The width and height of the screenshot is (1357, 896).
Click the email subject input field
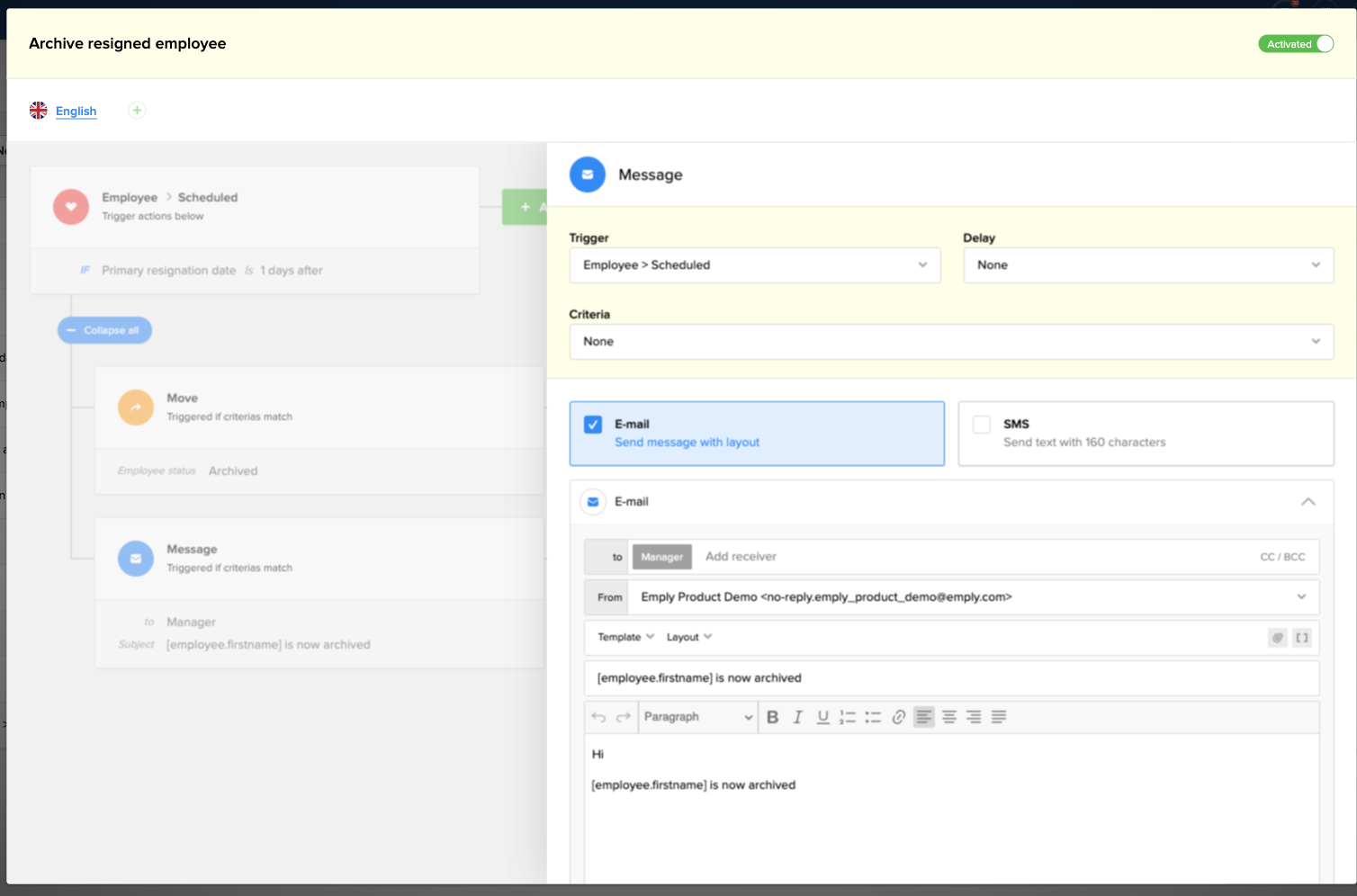[x=950, y=678]
